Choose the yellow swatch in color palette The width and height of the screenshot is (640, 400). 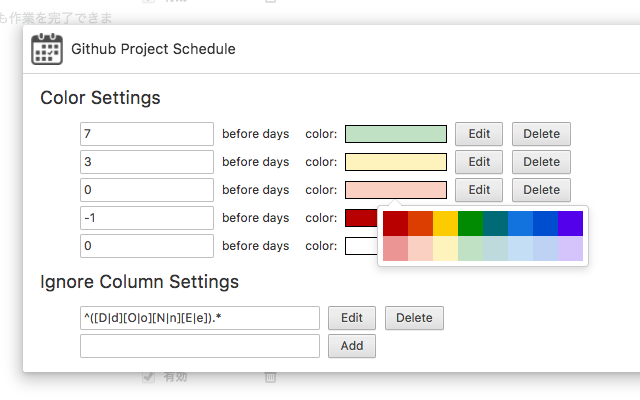(445, 223)
